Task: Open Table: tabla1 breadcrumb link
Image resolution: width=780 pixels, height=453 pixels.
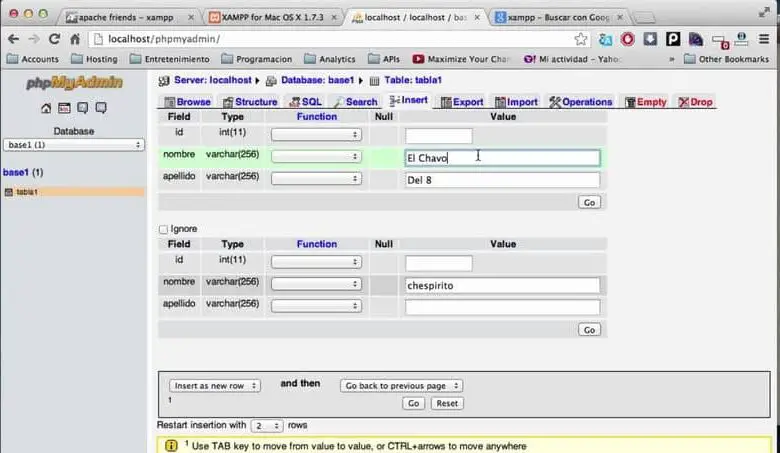Action: [412, 80]
